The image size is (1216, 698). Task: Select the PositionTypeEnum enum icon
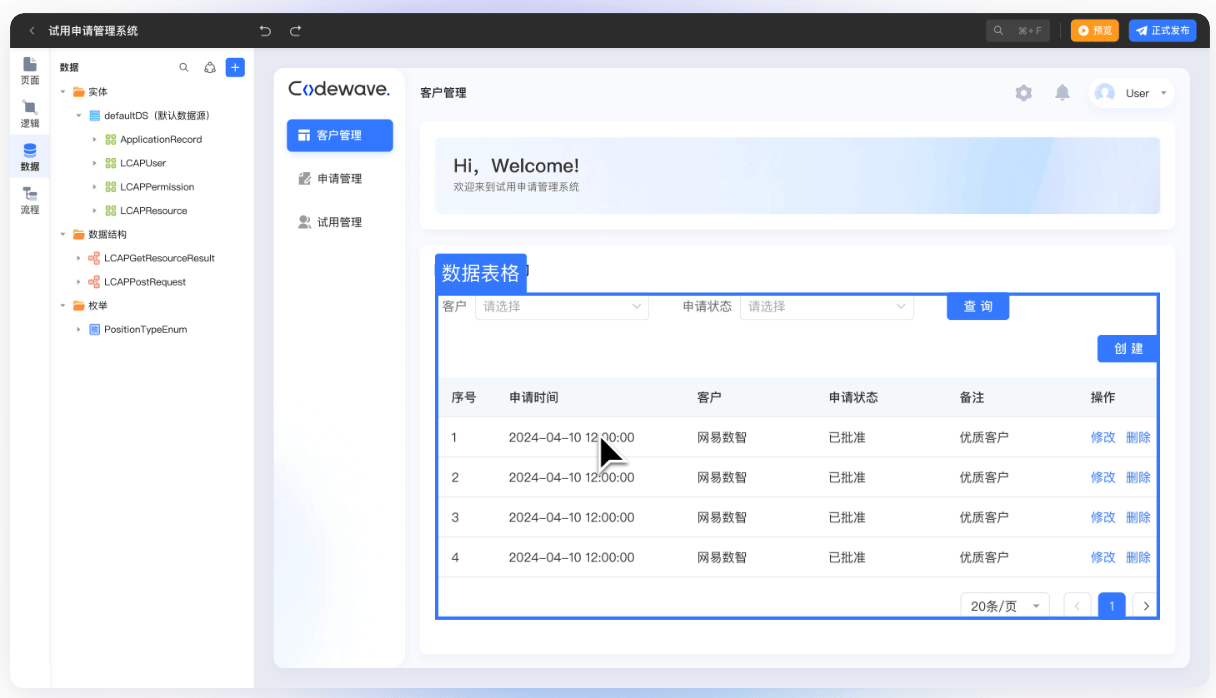pos(94,329)
